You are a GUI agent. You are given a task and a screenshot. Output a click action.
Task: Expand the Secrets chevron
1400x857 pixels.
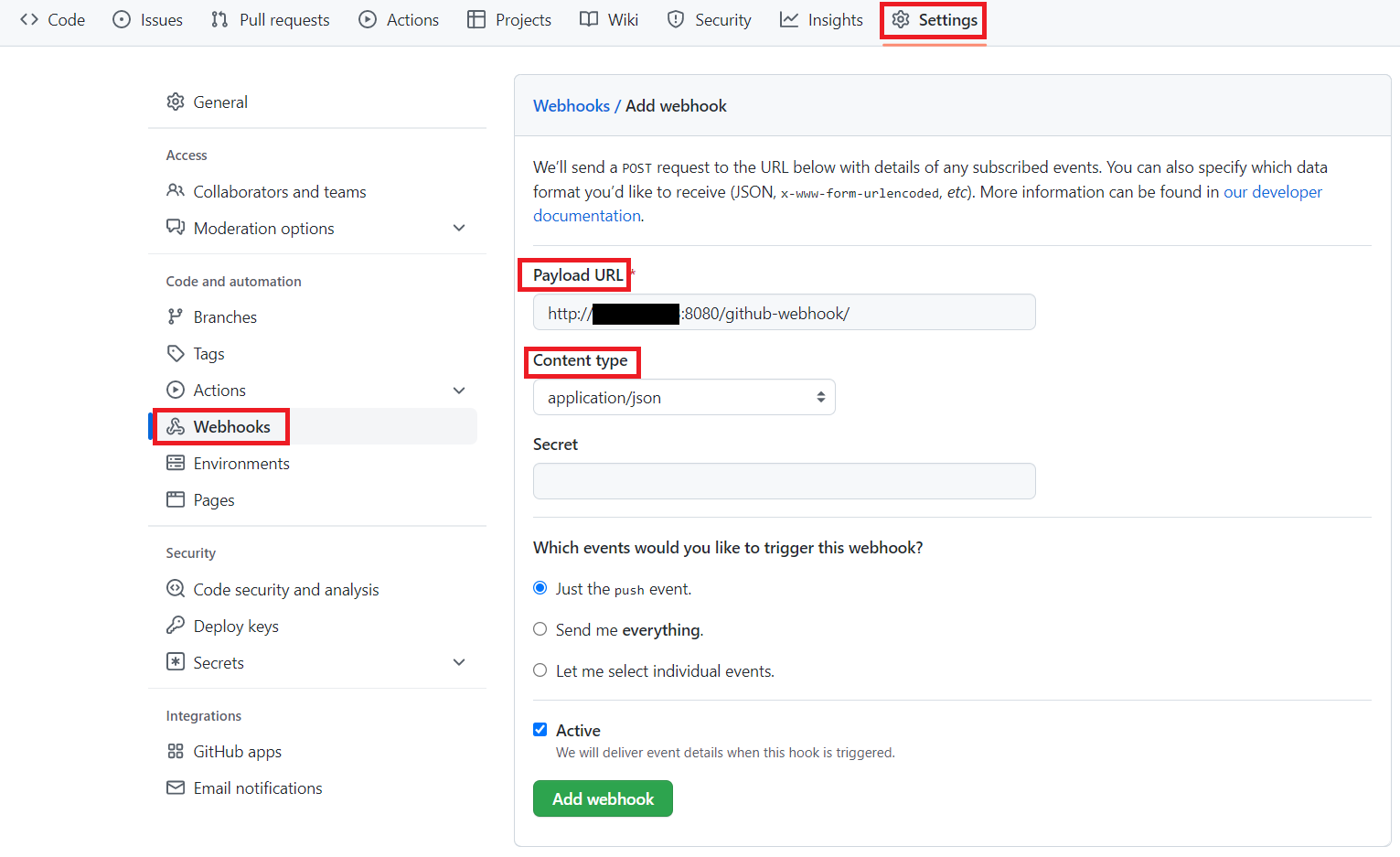click(459, 662)
